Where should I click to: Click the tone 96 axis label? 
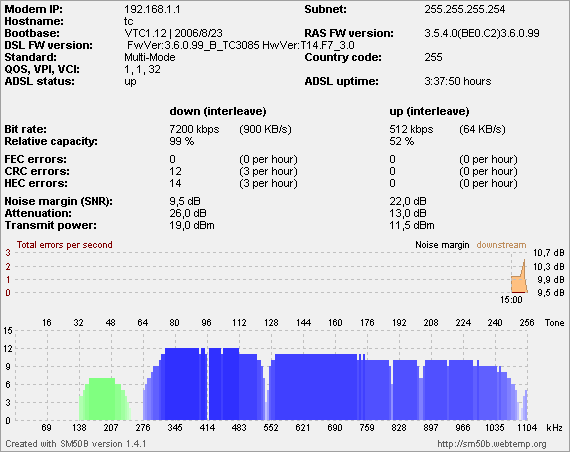coord(206,323)
